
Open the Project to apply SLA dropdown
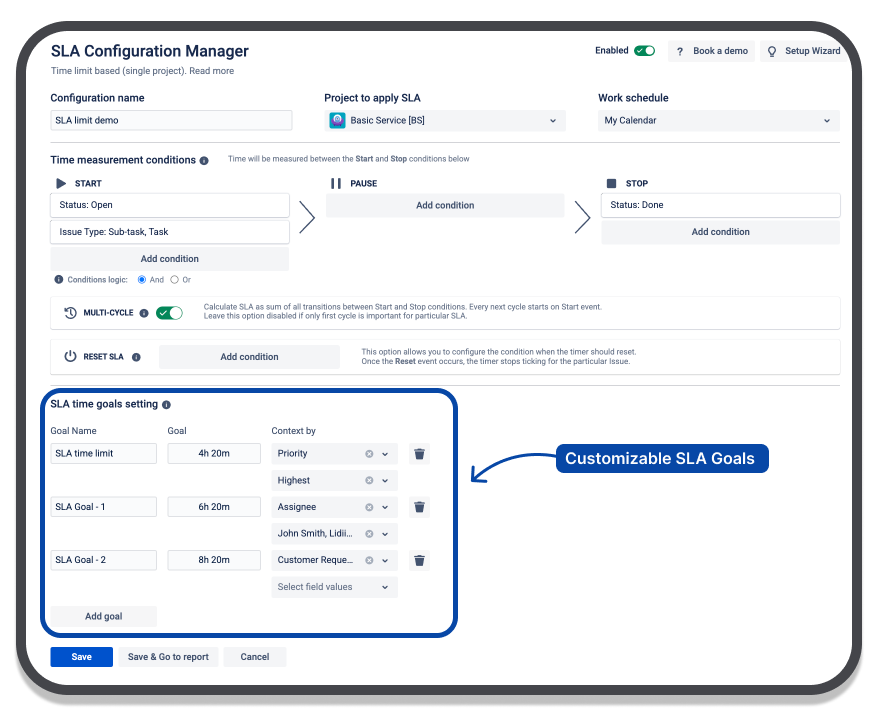pos(444,121)
